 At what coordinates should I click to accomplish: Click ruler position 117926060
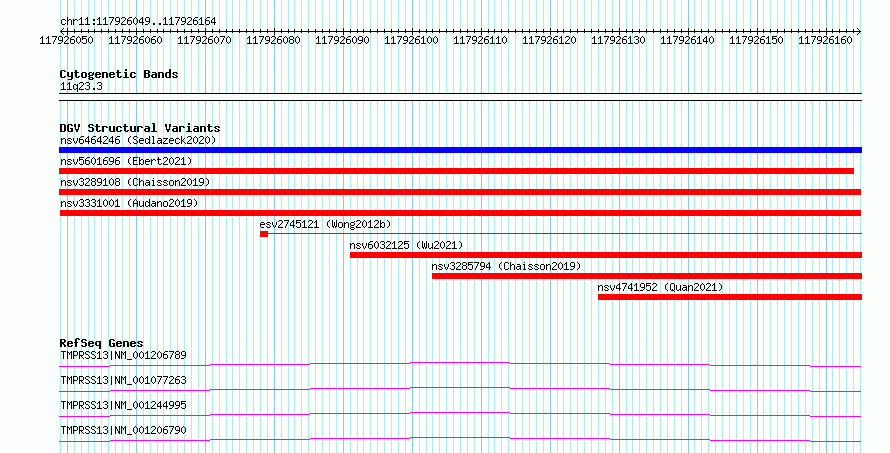pyautogui.click(x=135, y=40)
